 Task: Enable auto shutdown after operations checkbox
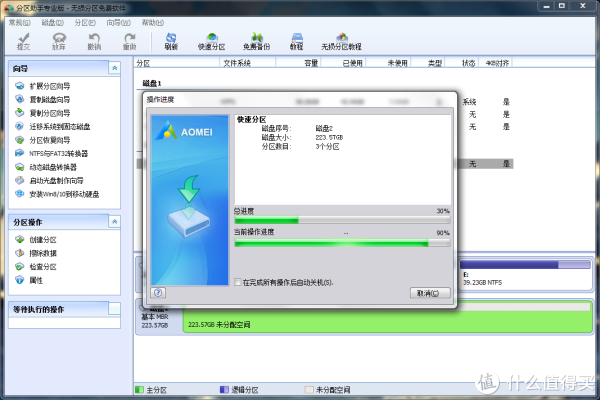pyautogui.click(x=238, y=282)
